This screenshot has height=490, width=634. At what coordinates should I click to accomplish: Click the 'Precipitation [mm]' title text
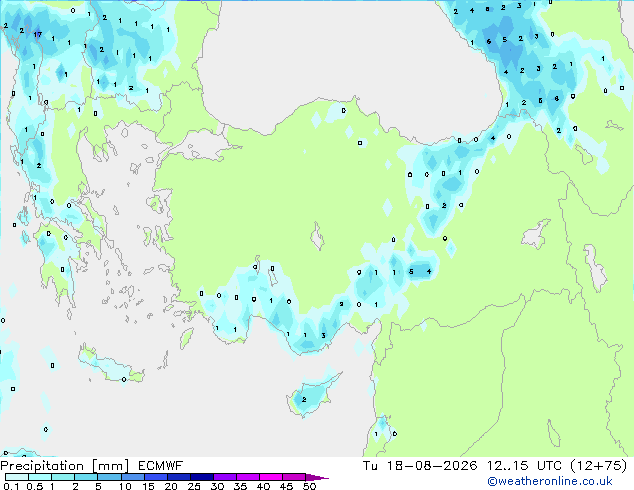point(65,466)
